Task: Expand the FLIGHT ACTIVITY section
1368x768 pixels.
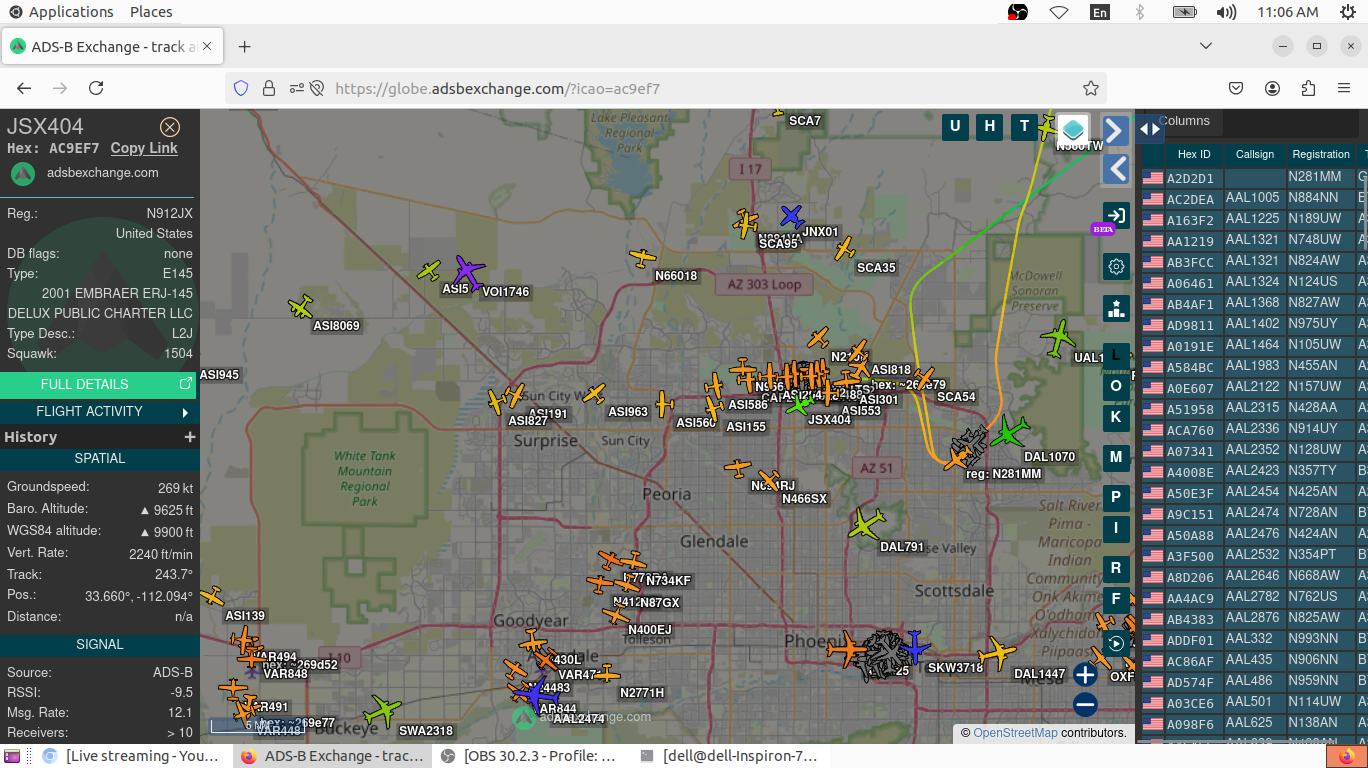Action: (98, 411)
